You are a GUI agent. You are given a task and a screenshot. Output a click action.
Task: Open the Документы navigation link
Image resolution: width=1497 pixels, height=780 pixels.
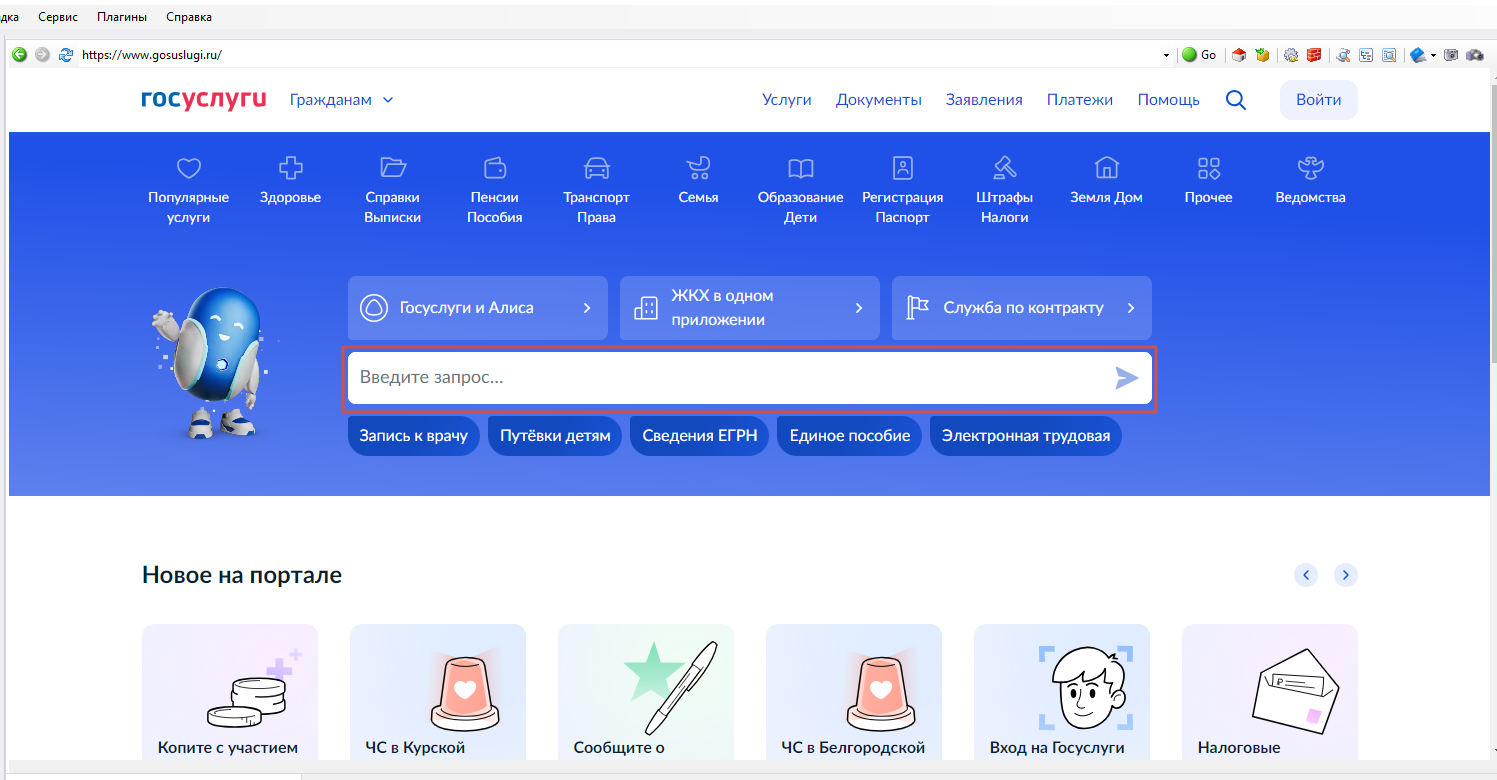879,99
